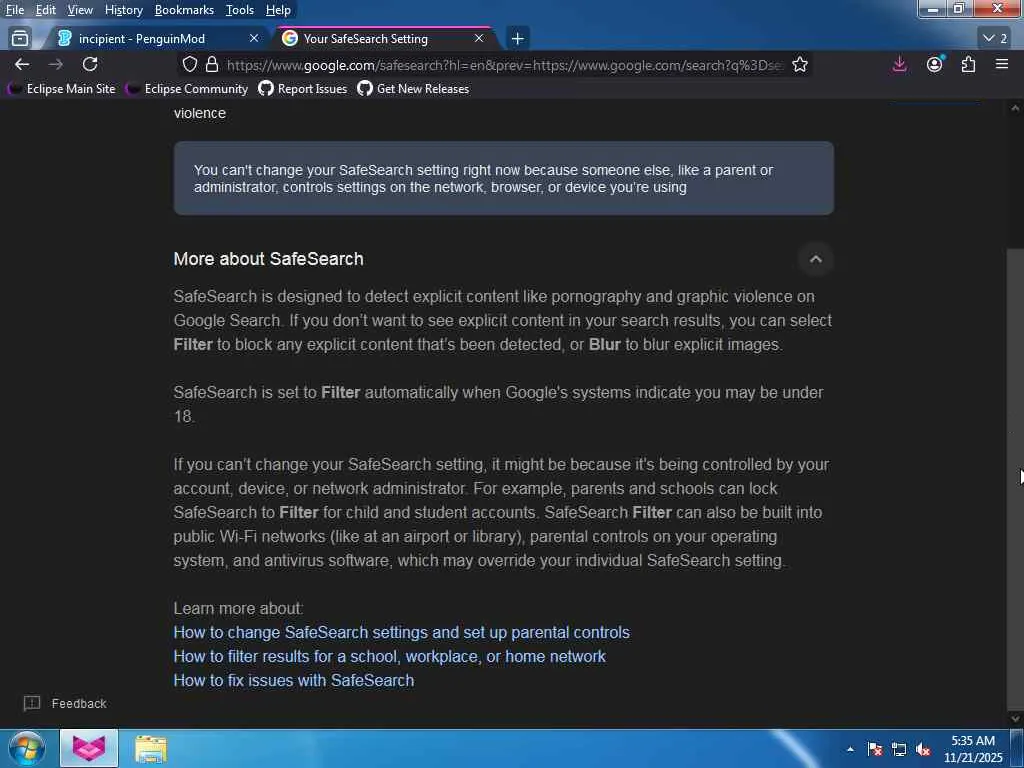
Task: Click the scrollbar up arrow
Action: pos(1015,108)
